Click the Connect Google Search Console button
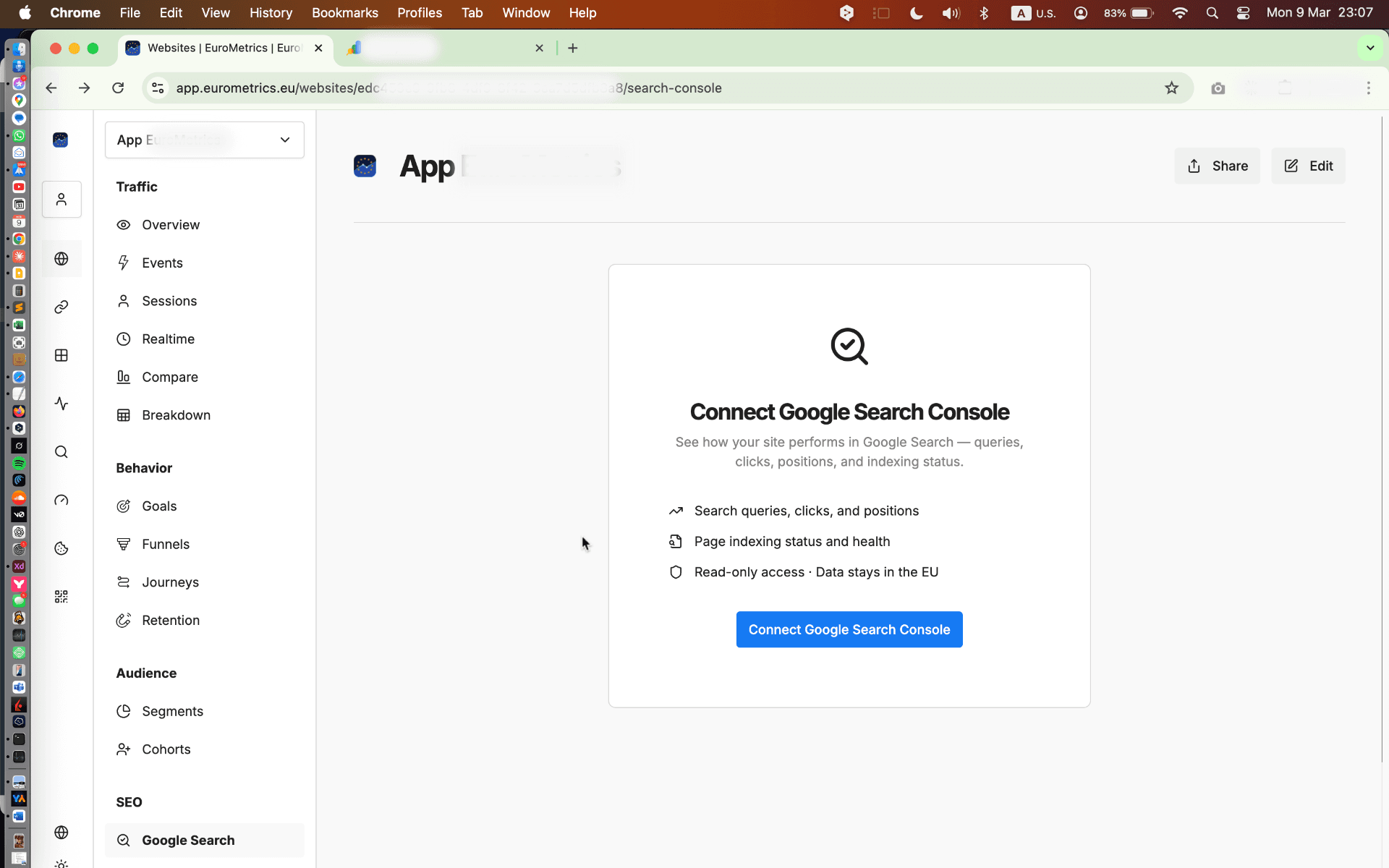1389x868 pixels. point(849,629)
